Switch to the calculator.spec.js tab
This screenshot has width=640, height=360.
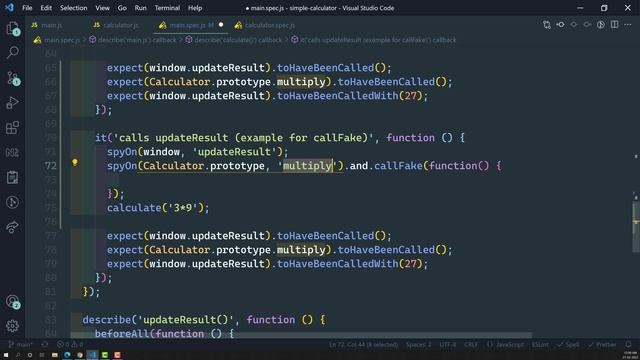[269, 25]
